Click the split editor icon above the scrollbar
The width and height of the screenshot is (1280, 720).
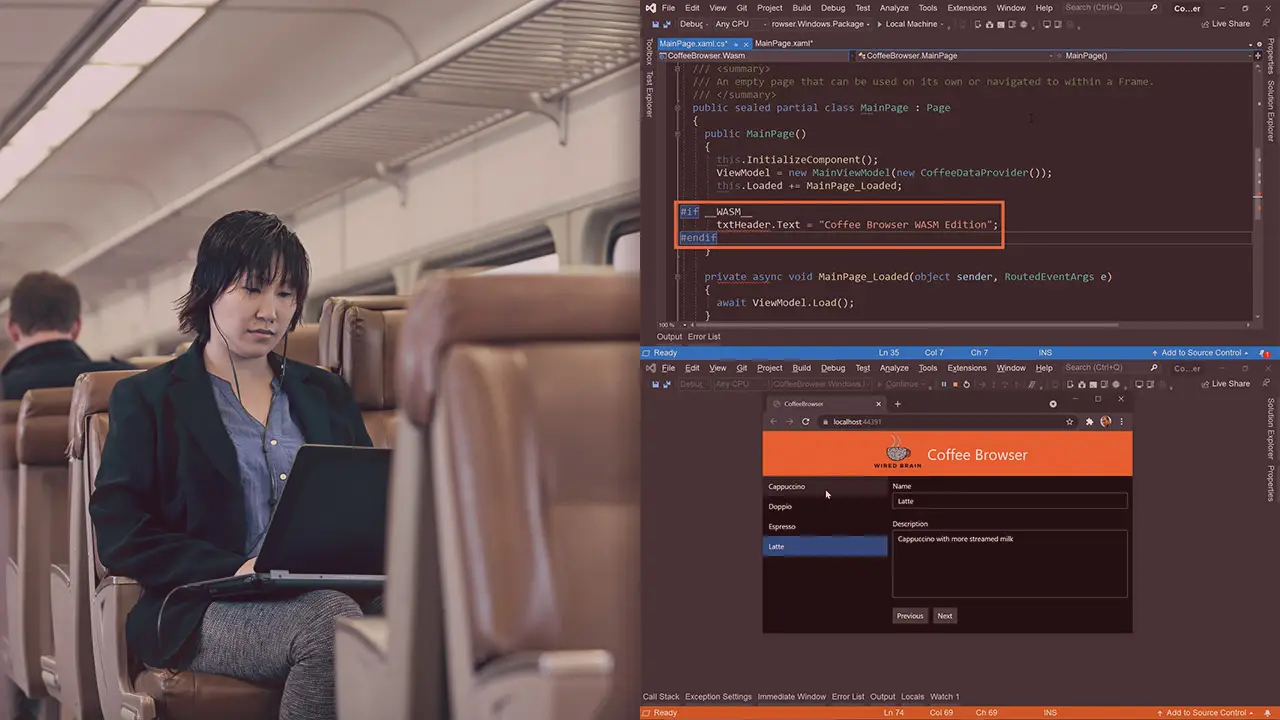(1258, 56)
